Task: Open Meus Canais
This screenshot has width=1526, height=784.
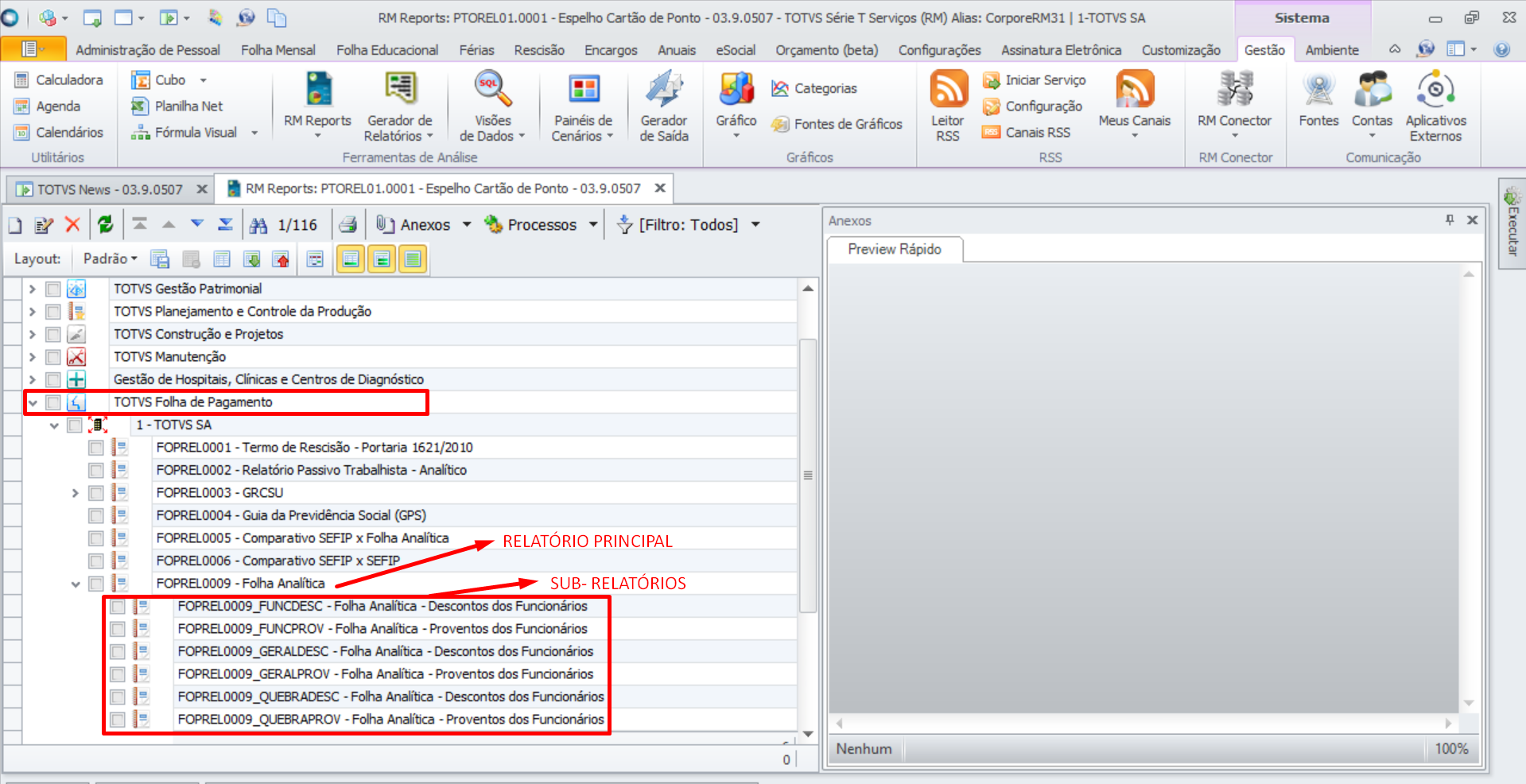Action: click(x=1135, y=106)
